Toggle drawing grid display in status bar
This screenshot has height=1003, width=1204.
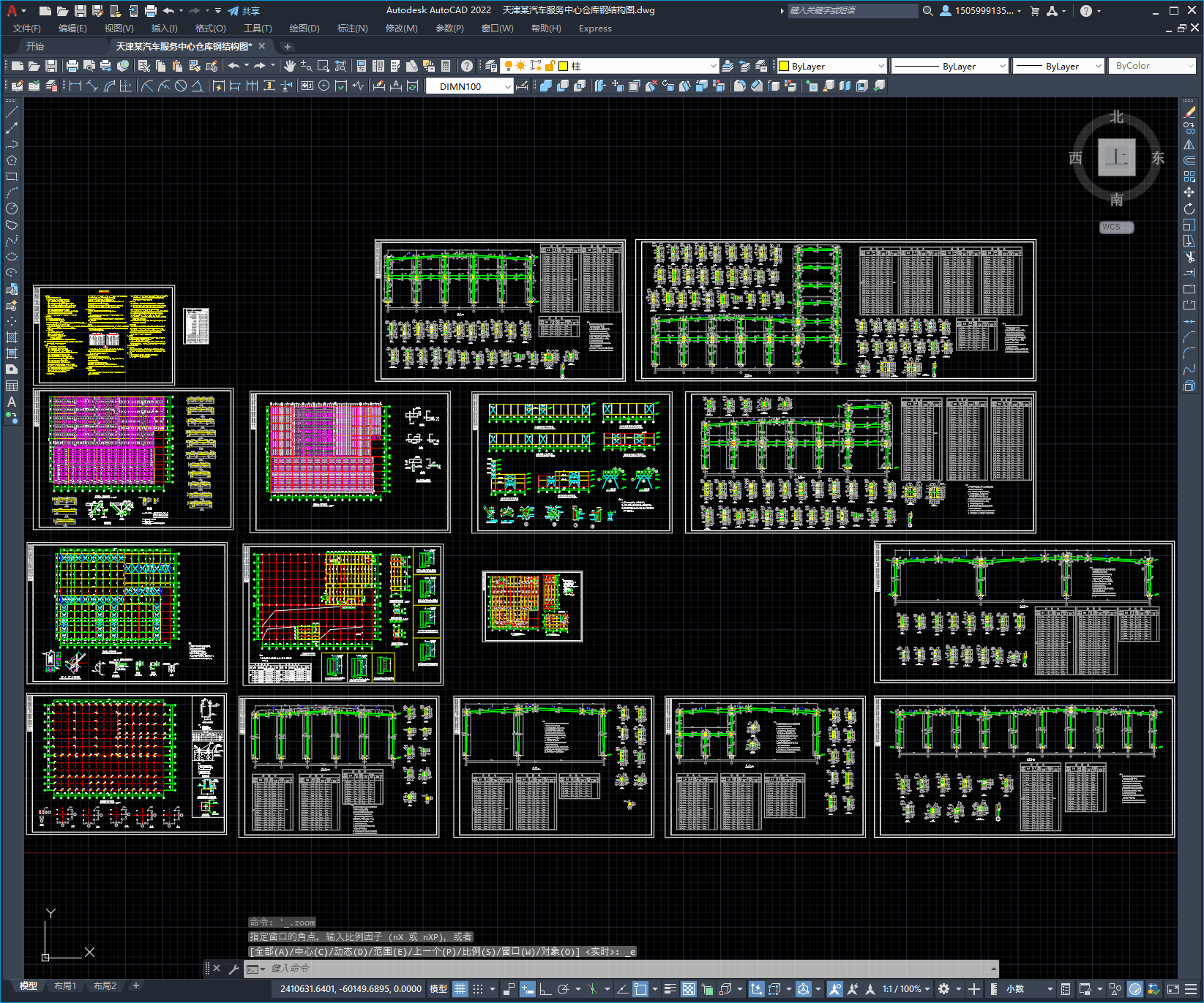[x=460, y=989]
